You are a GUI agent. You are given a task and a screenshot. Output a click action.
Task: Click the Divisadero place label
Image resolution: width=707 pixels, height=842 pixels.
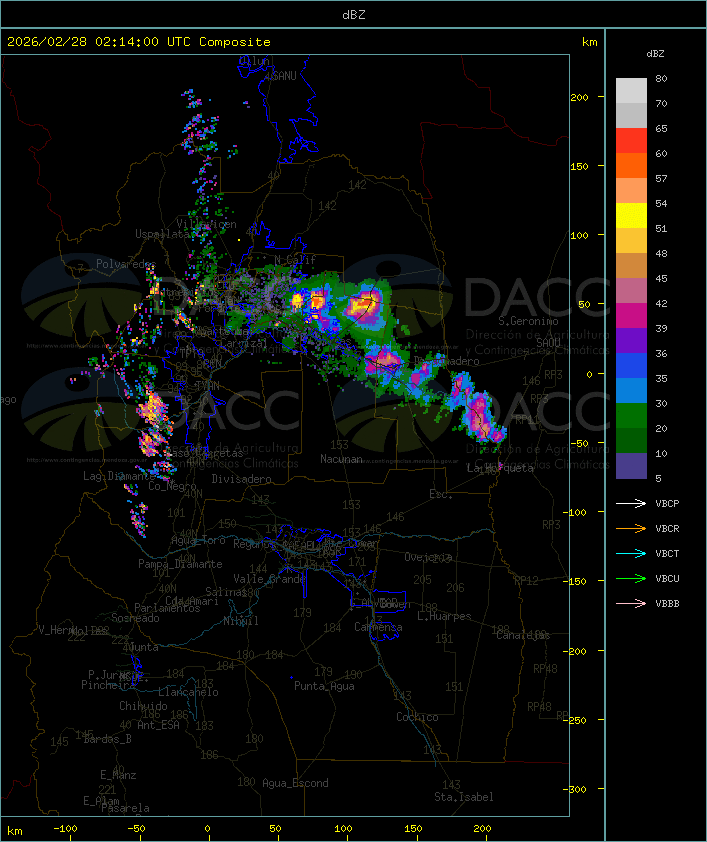click(x=242, y=479)
